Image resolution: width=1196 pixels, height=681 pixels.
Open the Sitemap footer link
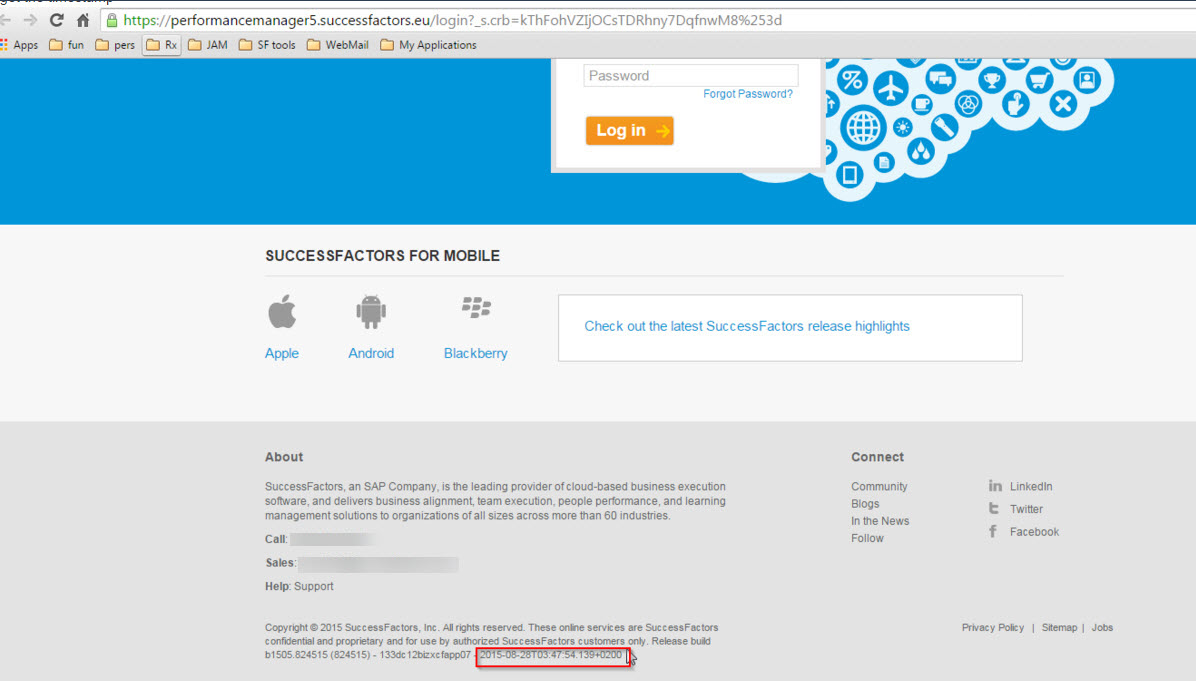[1059, 628]
